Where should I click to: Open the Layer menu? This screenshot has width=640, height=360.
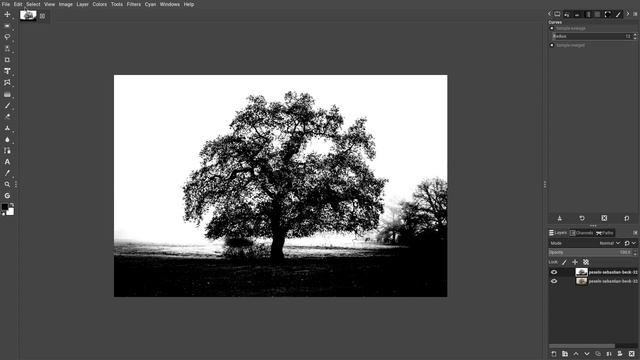click(82, 4)
